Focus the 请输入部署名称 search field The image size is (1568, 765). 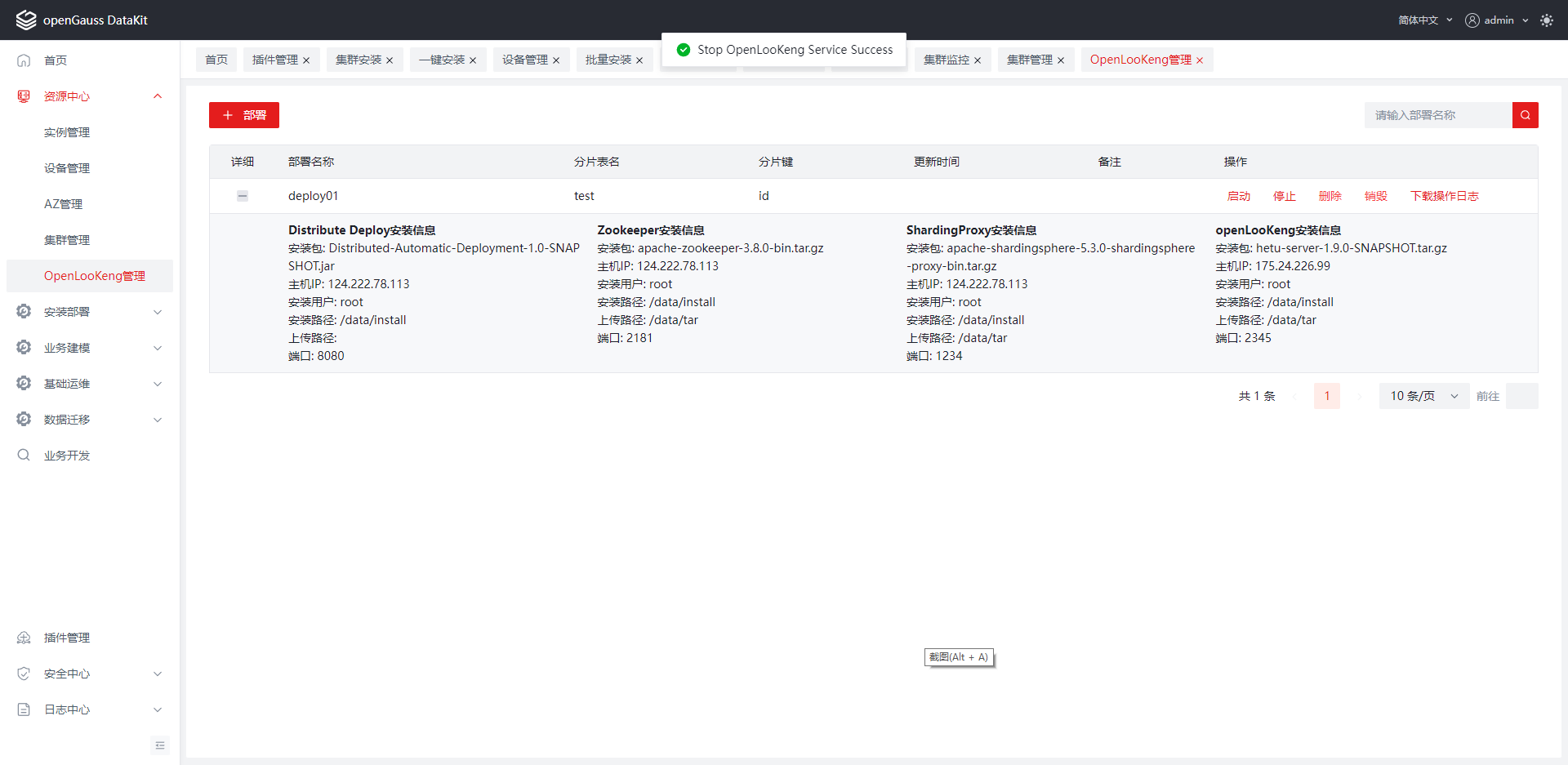click(x=1437, y=115)
